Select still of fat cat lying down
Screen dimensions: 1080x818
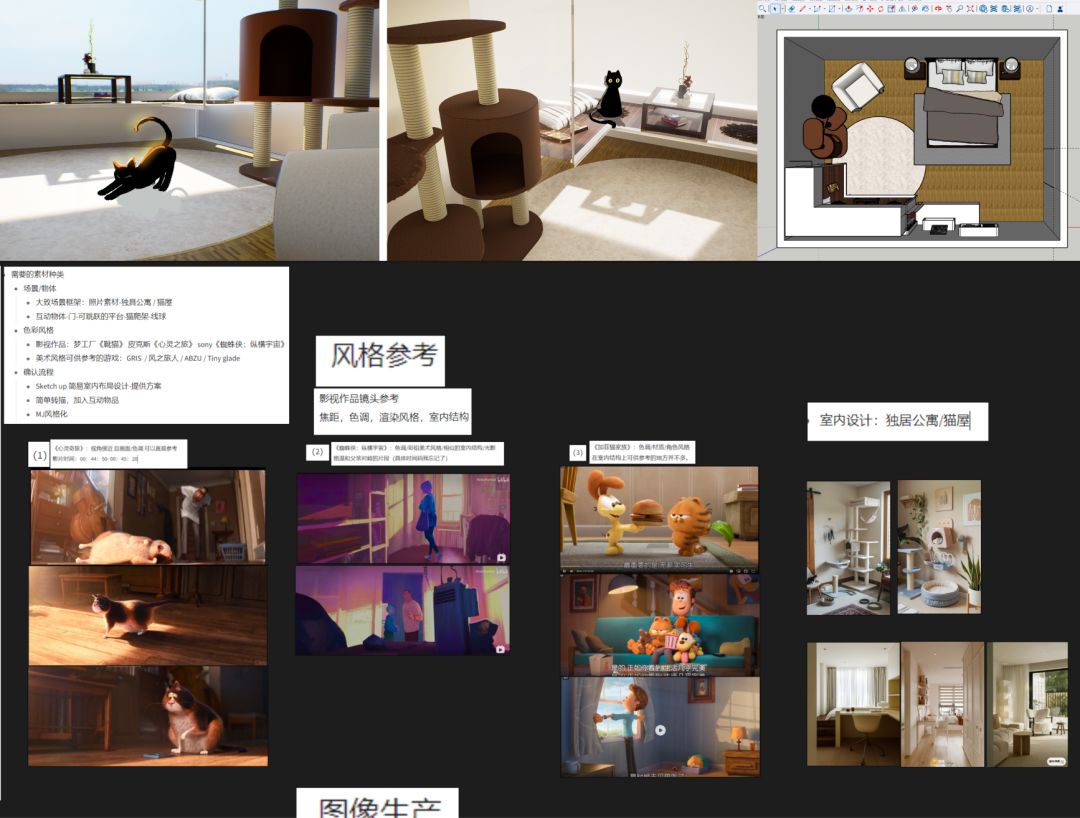tap(147, 516)
